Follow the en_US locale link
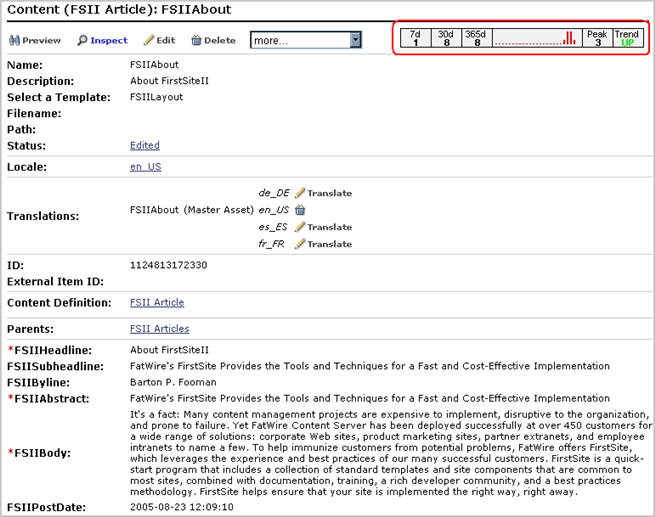The image size is (655, 517). (145, 167)
